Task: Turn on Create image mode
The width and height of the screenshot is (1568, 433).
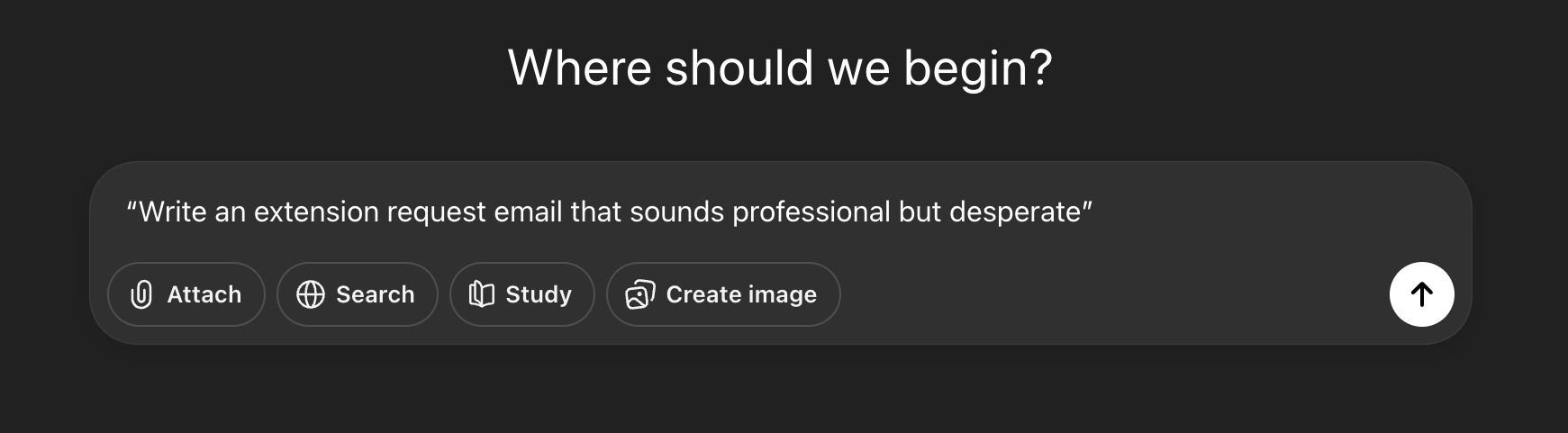Action: point(723,294)
